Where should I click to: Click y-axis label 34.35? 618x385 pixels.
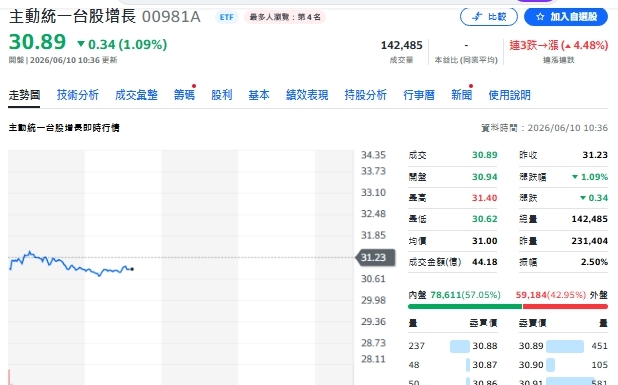(373, 155)
